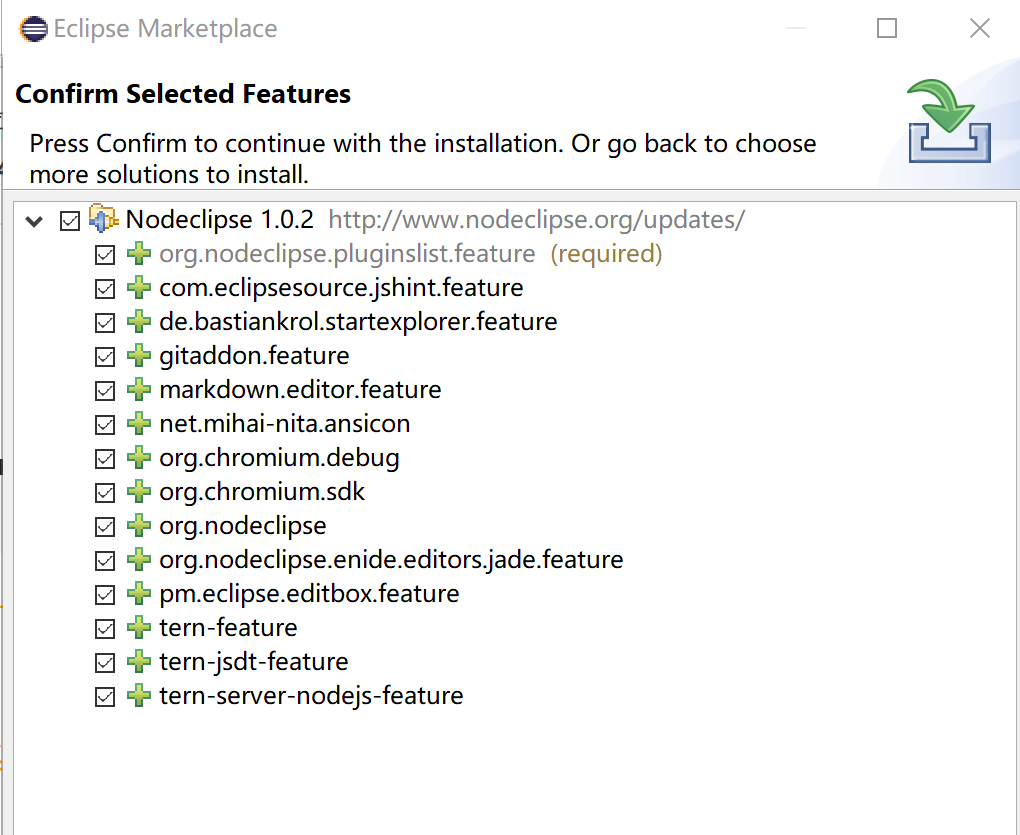1020x835 pixels.
Task: Uncheck the com.eclipsesource.jshint.feature checkbox
Action: coord(105,287)
